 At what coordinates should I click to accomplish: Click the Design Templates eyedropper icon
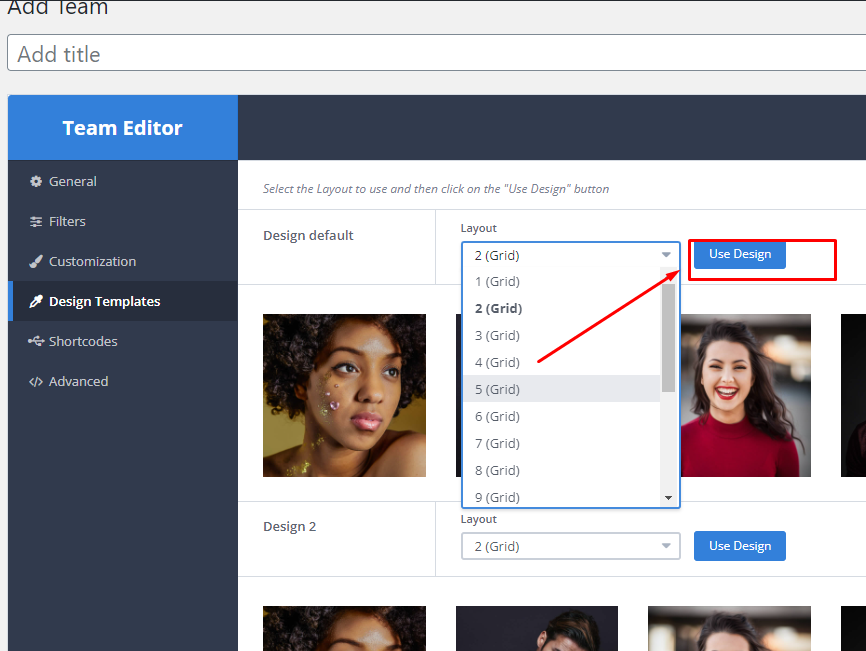click(x=36, y=301)
